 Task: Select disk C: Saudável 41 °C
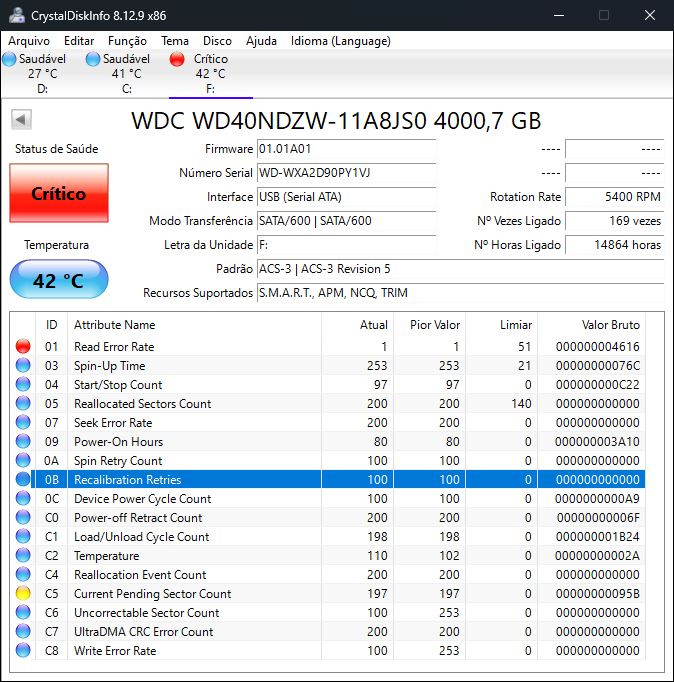[x=127, y=74]
